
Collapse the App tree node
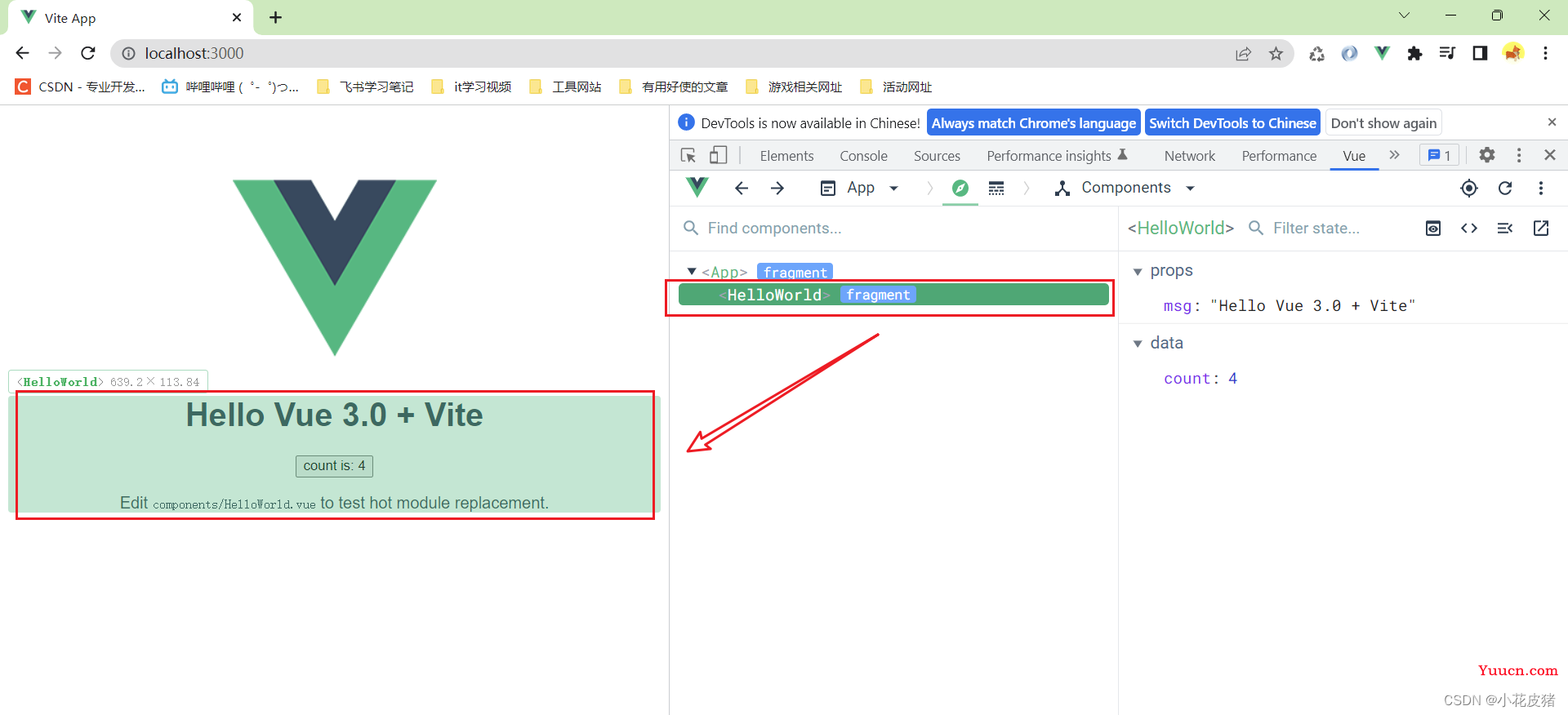tap(692, 272)
